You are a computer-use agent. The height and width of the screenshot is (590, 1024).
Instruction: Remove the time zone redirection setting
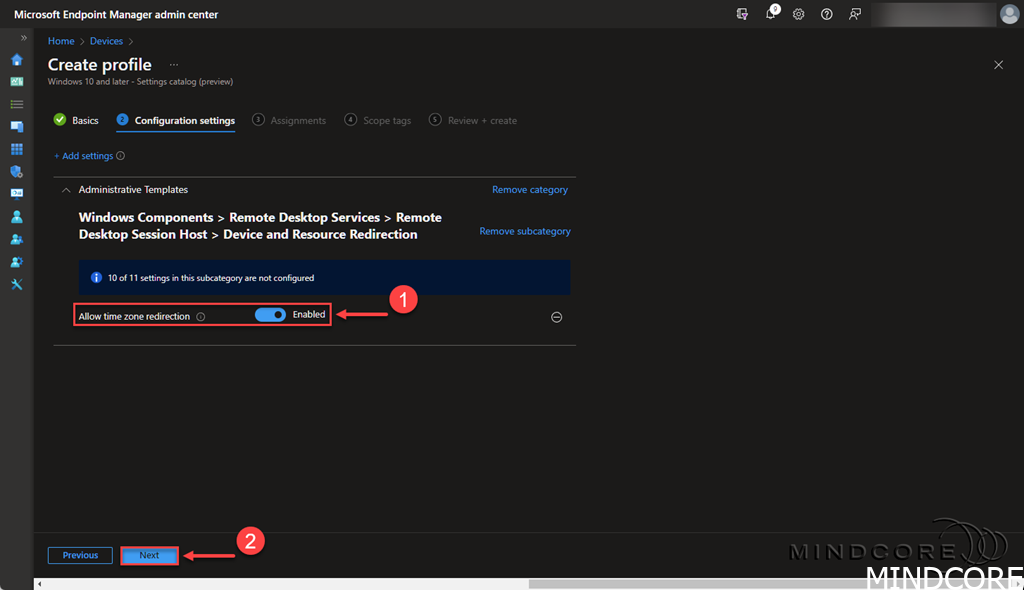point(557,317)
